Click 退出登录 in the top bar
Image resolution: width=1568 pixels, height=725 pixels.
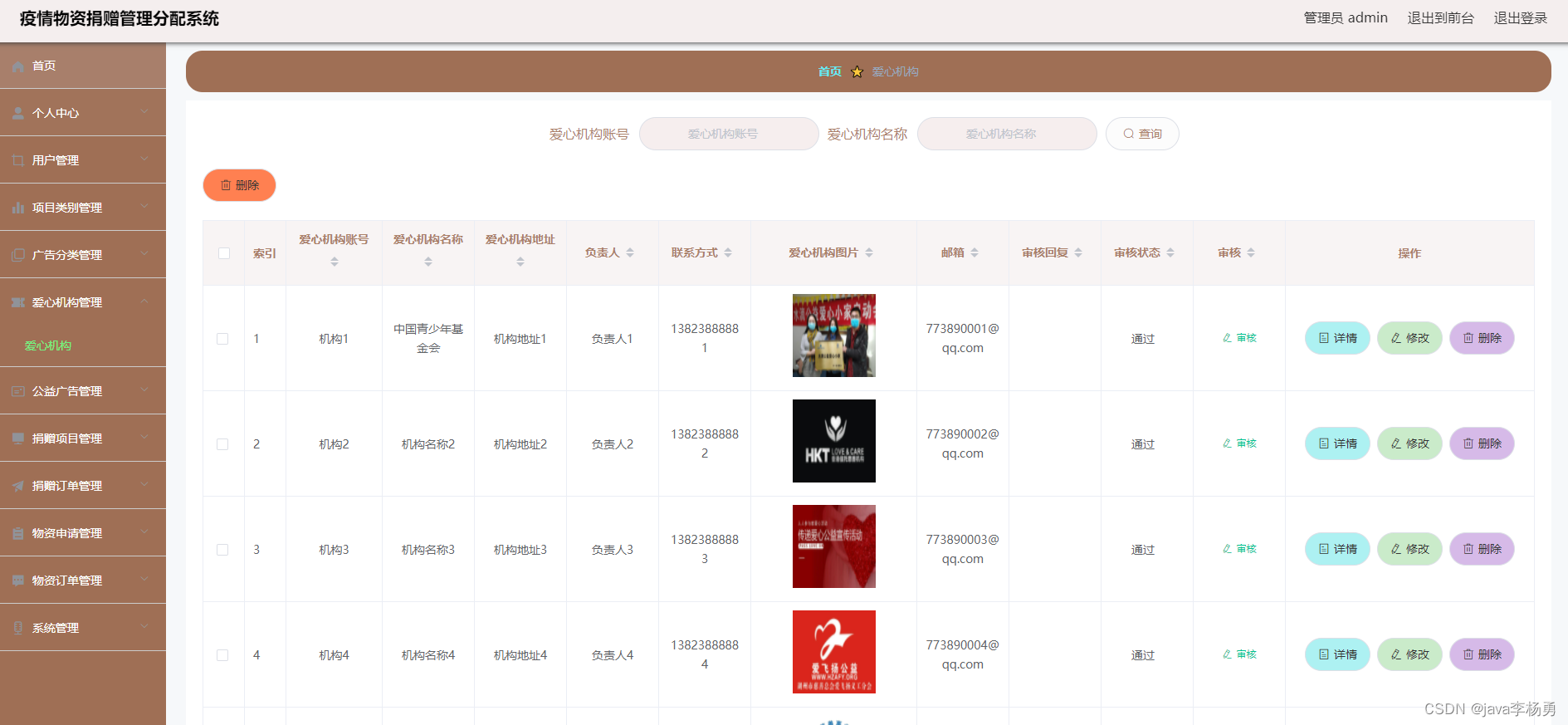coord(1521,18)
